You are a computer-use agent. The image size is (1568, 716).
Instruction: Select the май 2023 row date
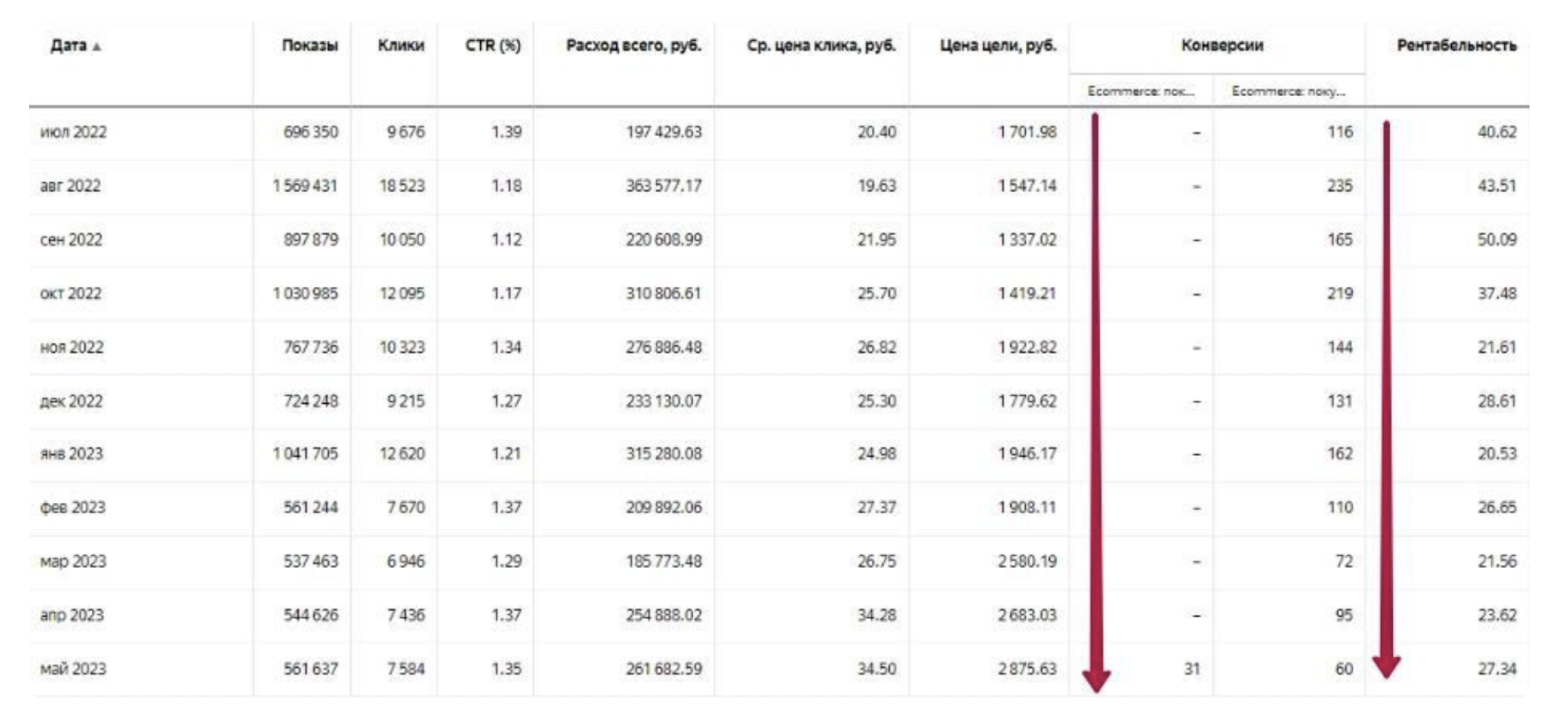(x=73, y=669)
